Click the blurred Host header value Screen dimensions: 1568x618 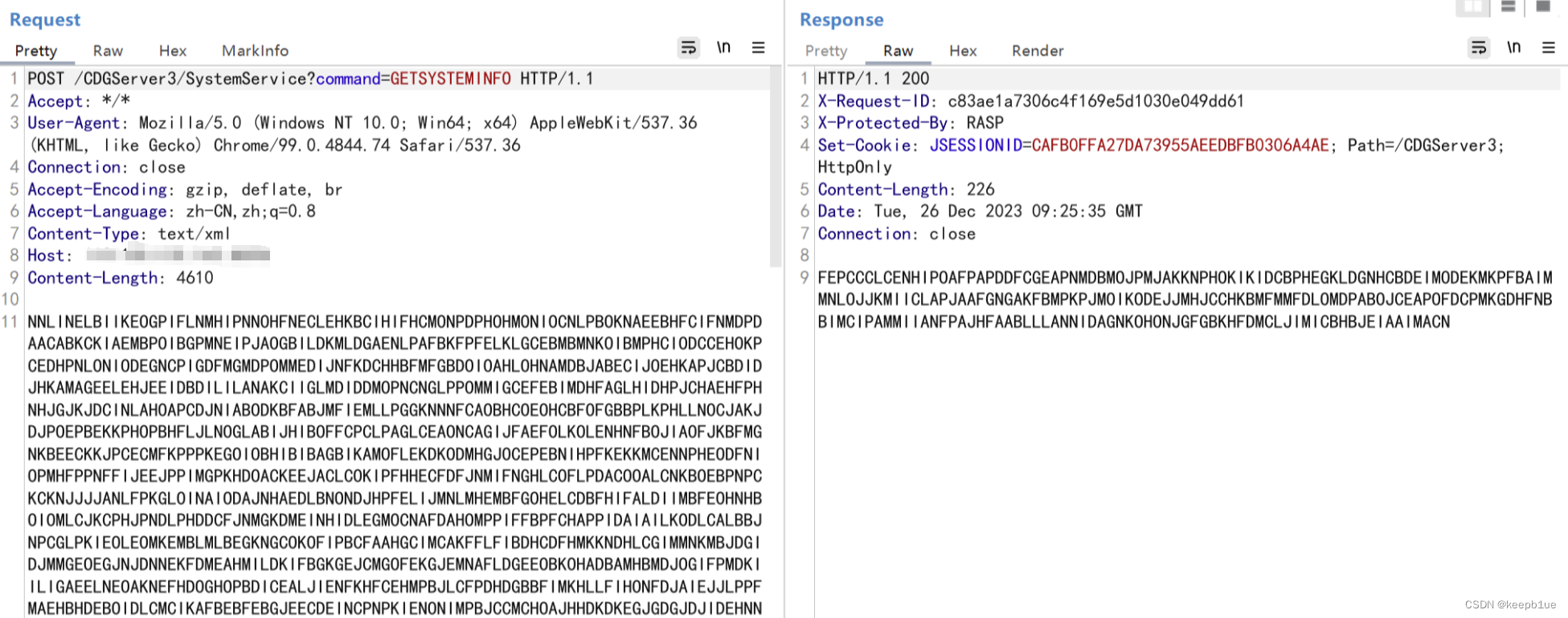(x=178, y=256)
